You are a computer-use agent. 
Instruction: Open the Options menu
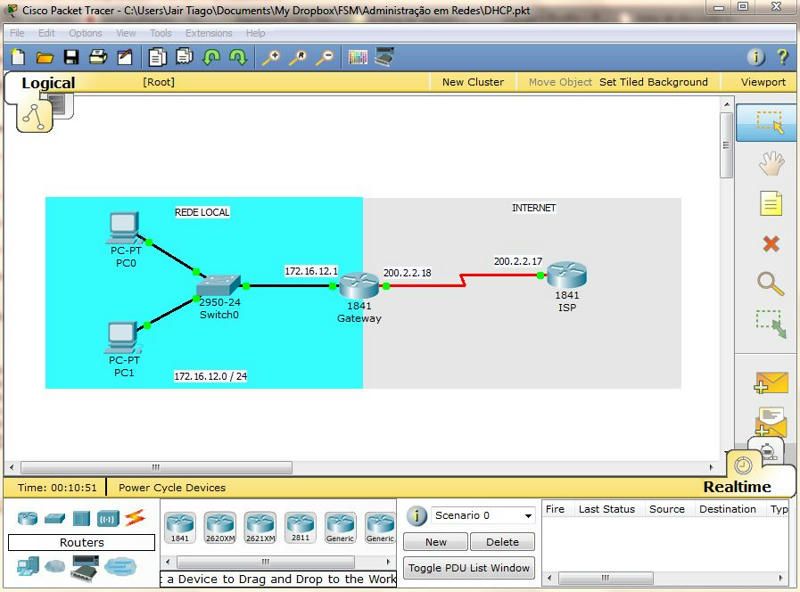[85, 33]
